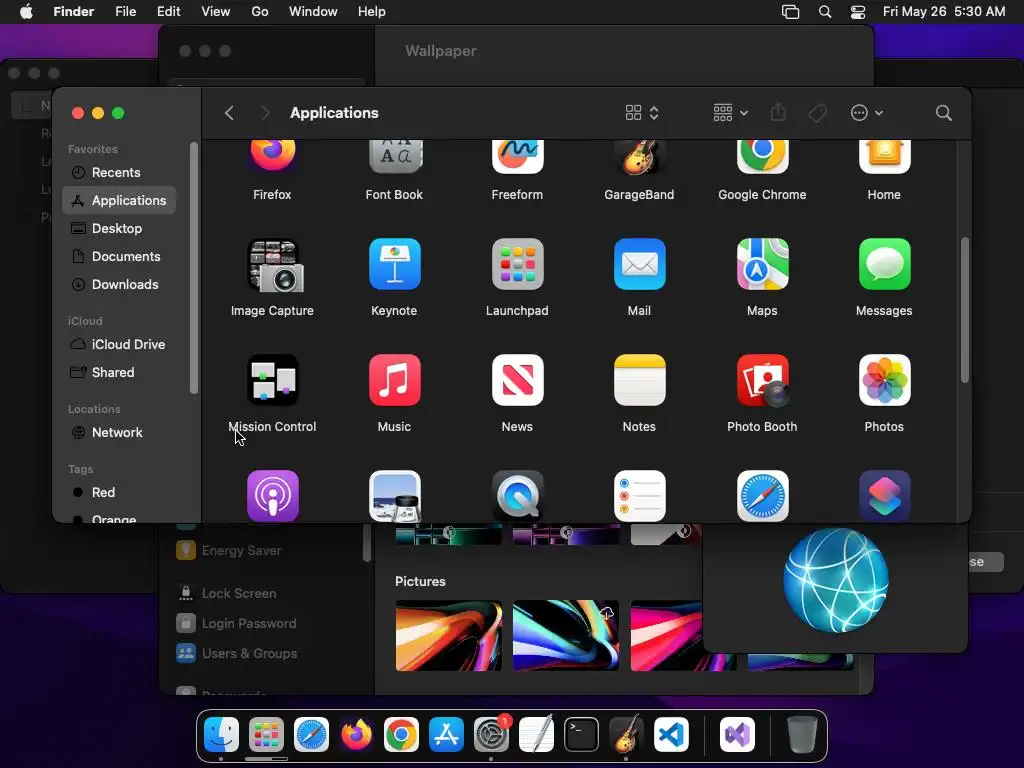Click the date and time in the menu bar
The image size is (1024, 768).
tap(944, 12)
